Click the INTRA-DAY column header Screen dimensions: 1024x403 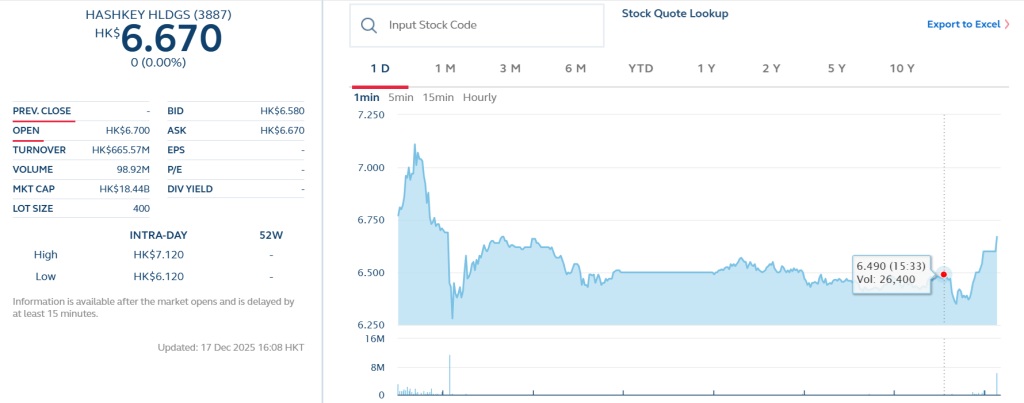tap(158, 235)
